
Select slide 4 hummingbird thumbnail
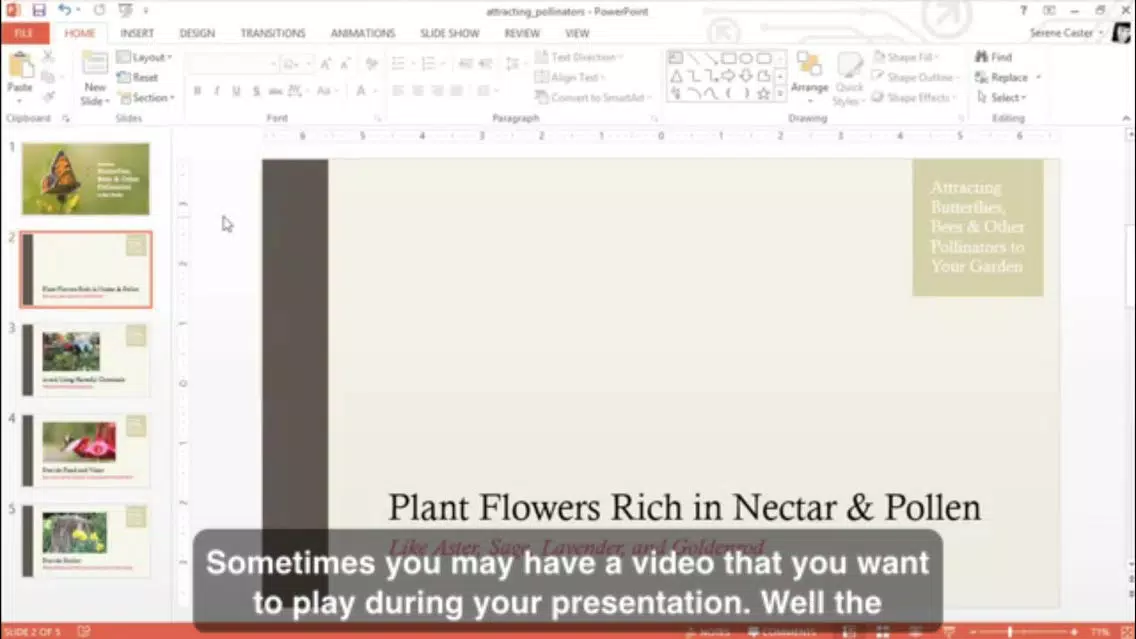click(85, 450)
